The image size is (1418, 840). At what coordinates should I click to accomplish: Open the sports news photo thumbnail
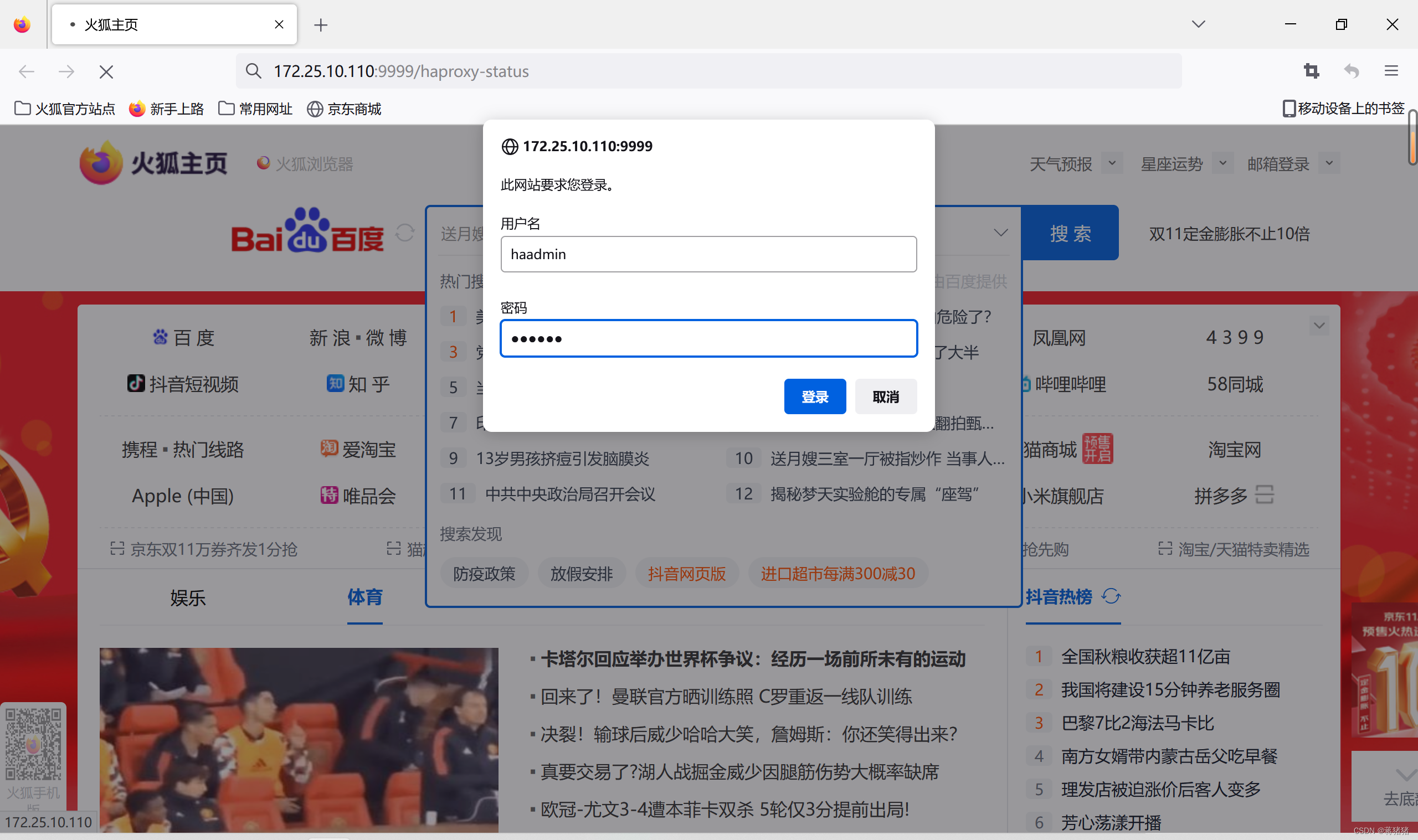(x=299, y=740)
